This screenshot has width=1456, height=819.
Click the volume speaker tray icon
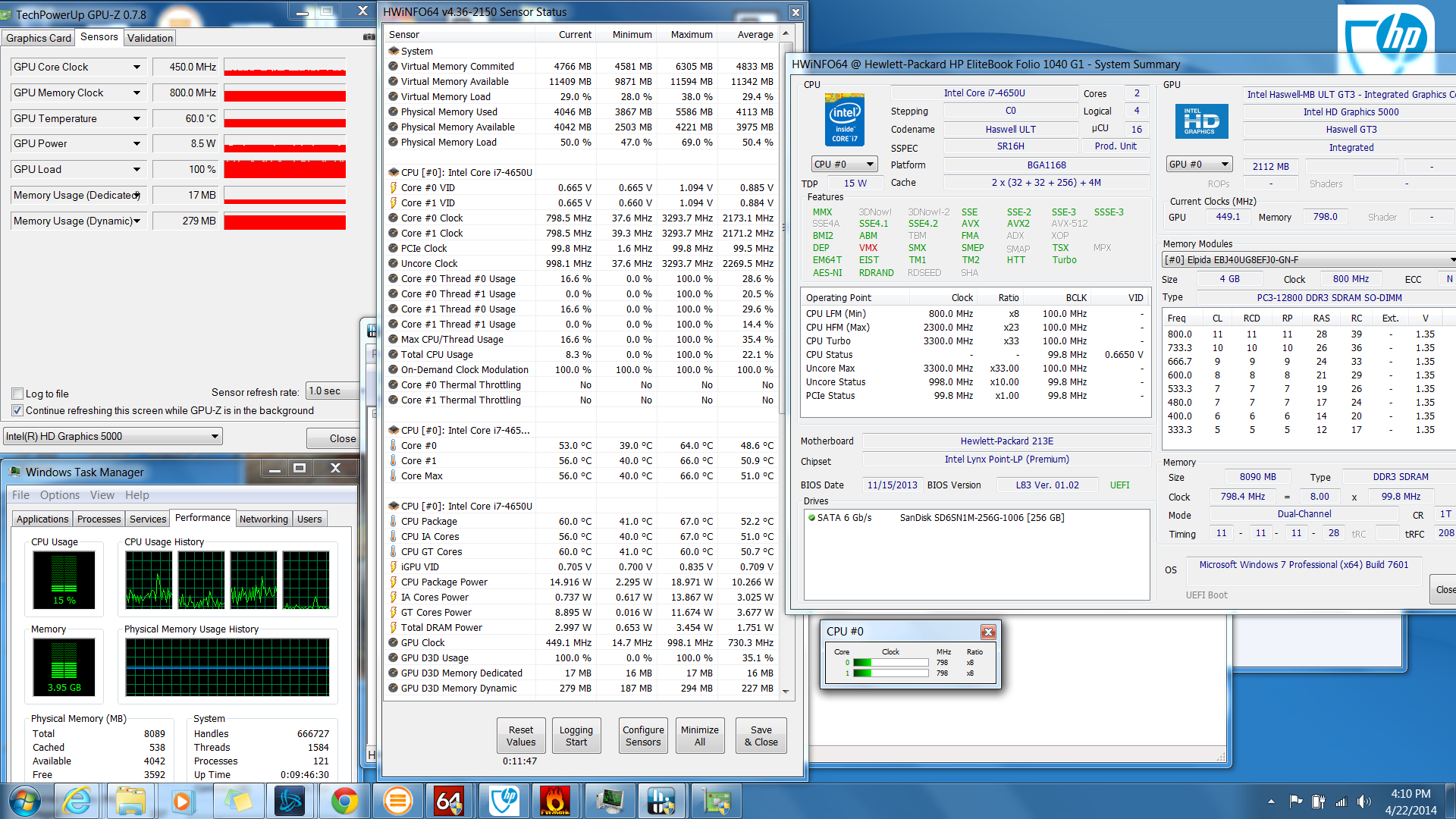(x=1363, y=802)
